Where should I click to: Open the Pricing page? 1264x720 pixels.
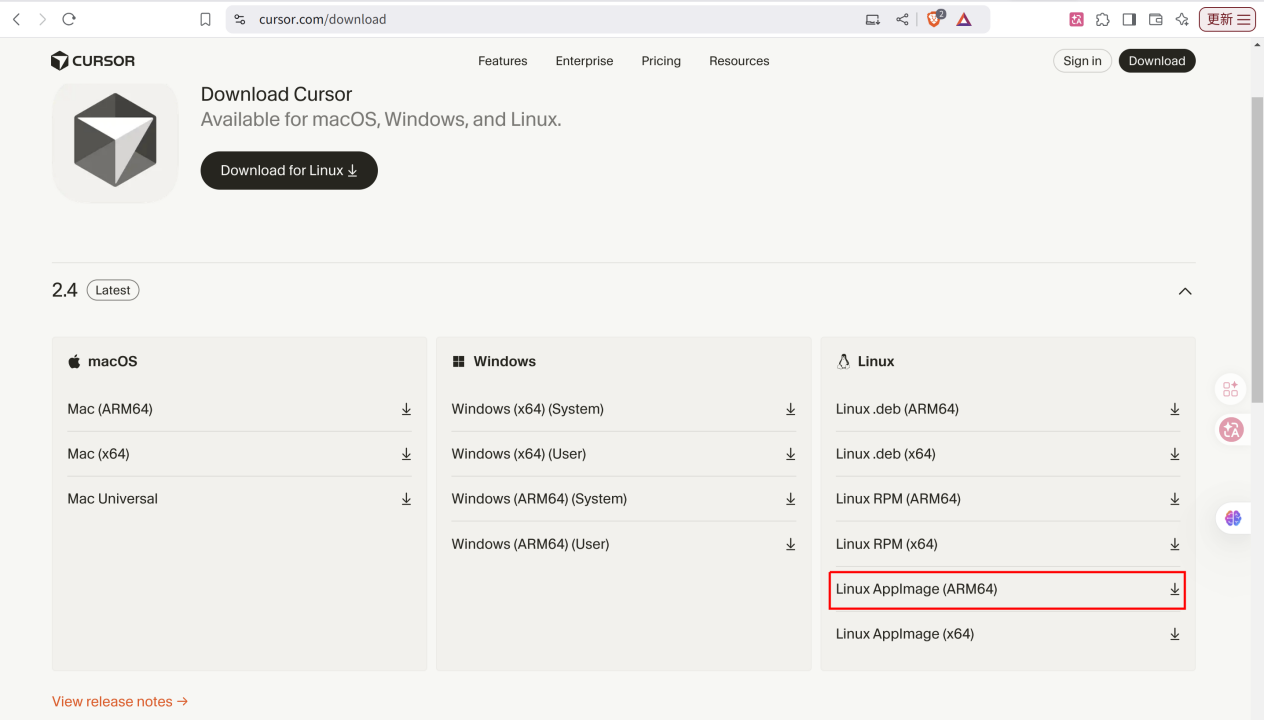point(661,61)
